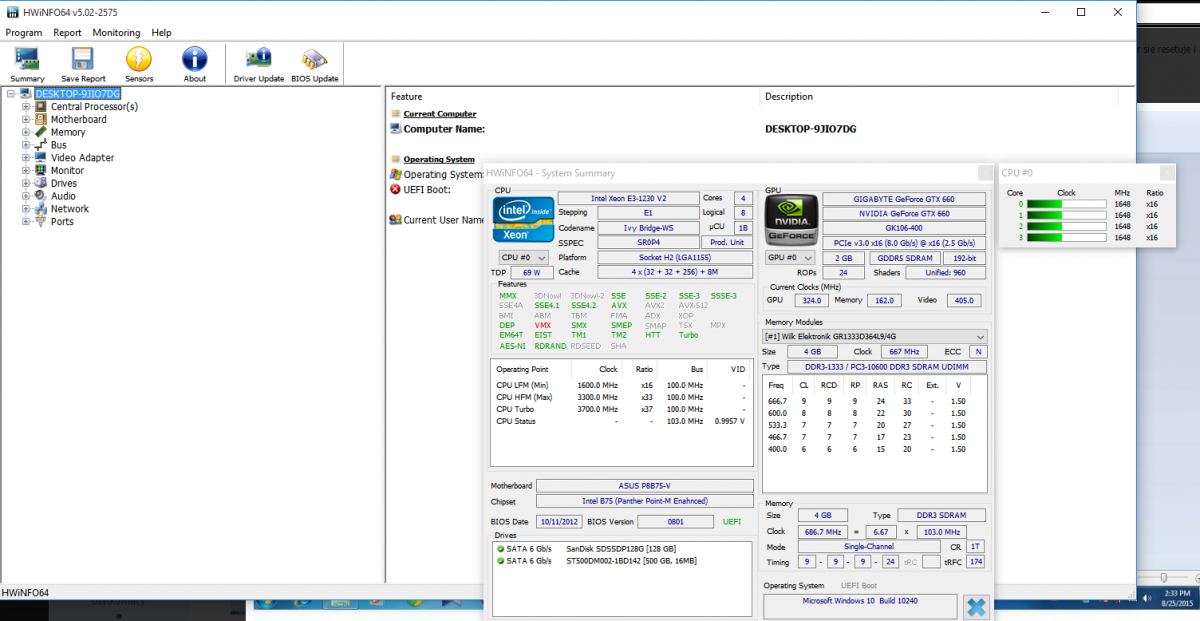Click the Save Report floppy icon

pos(83,59)
